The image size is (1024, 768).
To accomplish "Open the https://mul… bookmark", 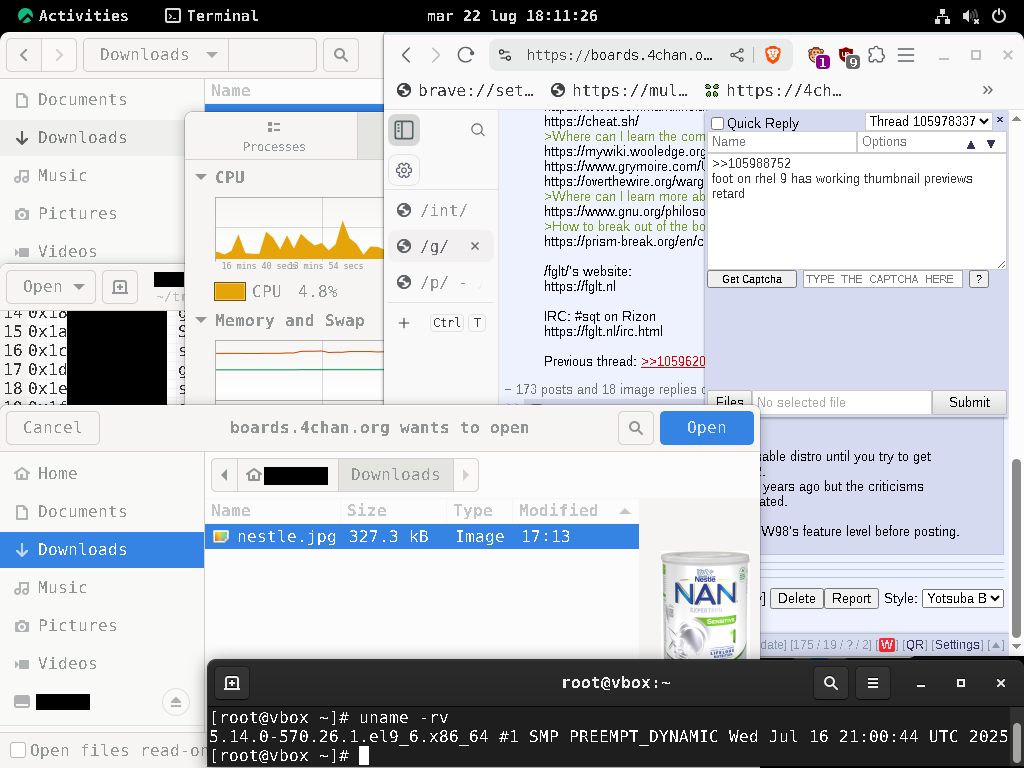I will click(619, 90).
